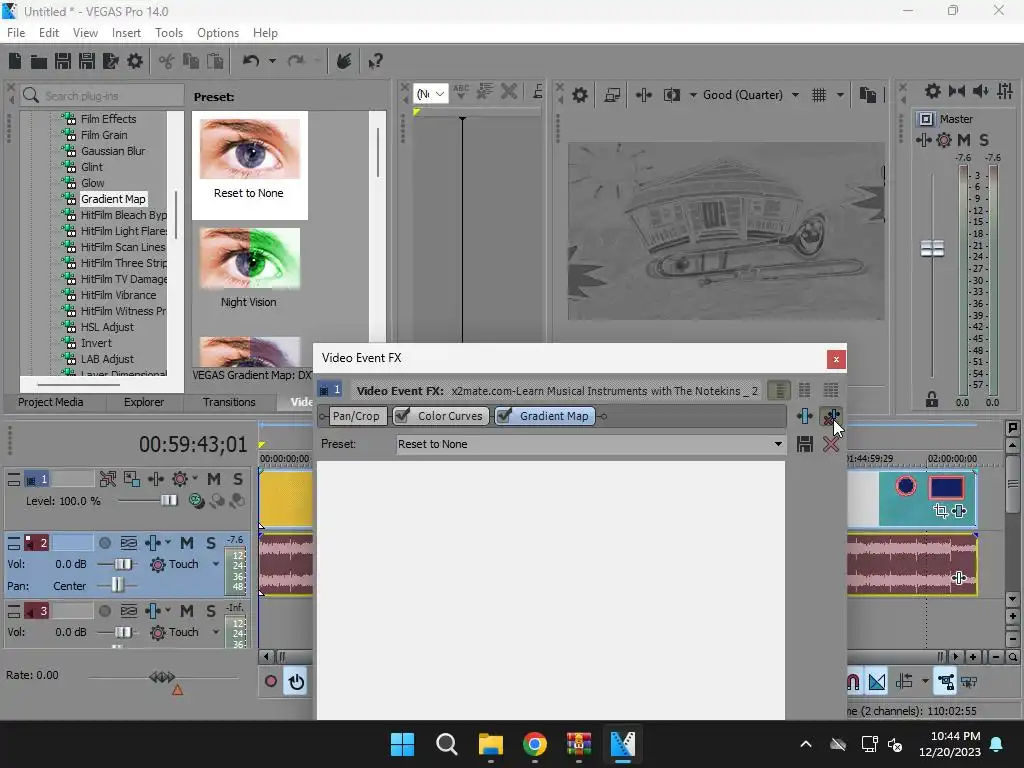Open File Explorer from taskbar
The height and width of the screenshot is (768, 1024).
(x=490, y=744)
